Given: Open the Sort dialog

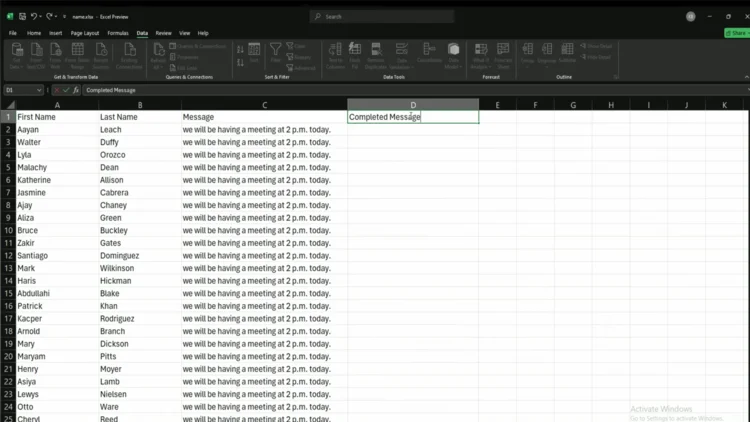Looking at the screenshot, I should [x=254, y=53].
